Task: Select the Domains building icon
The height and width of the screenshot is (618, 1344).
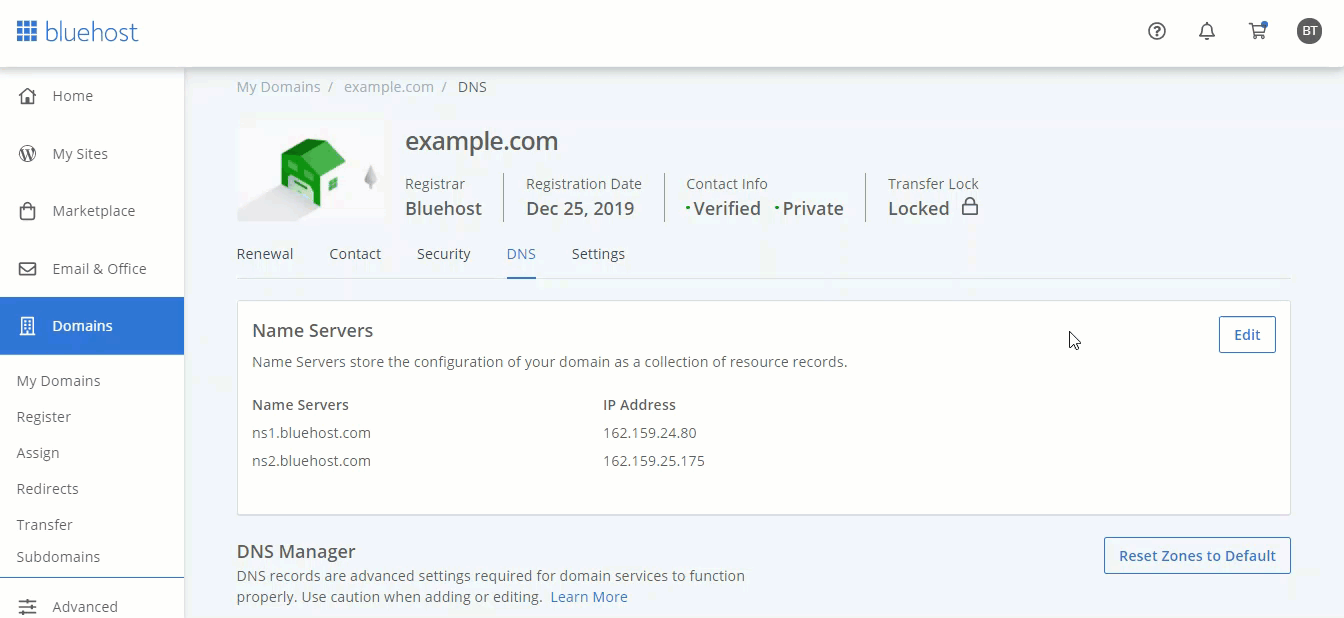Action: (x=28, y=325)
